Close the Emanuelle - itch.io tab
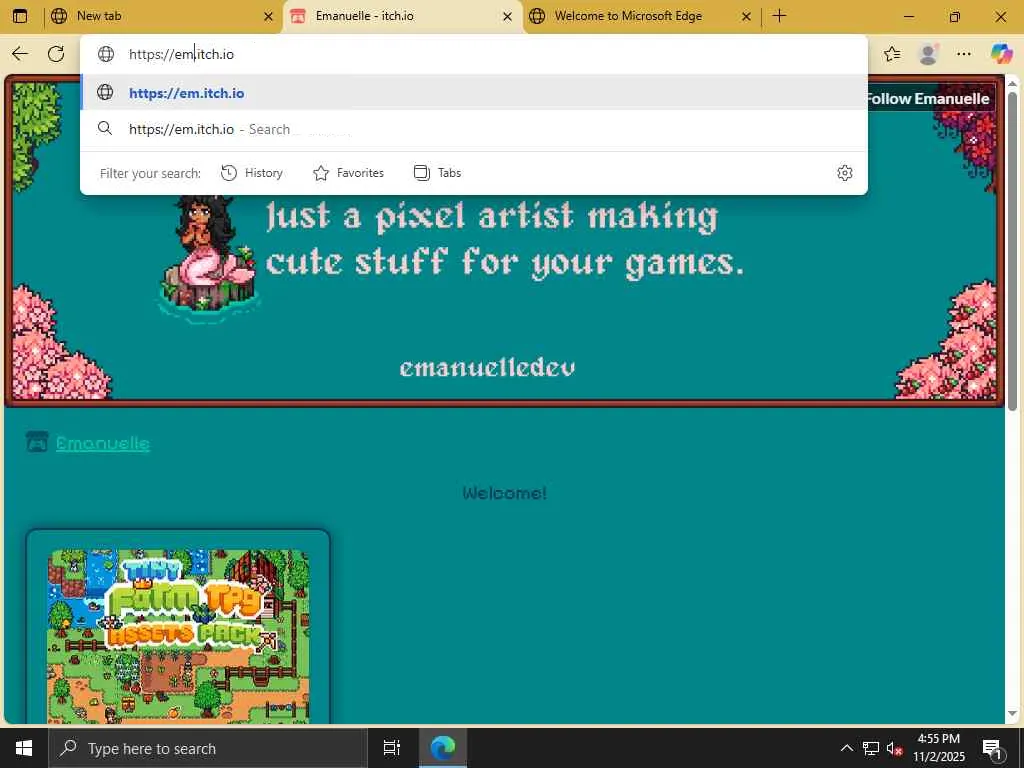This screenshot has width=1024, height=768. pyautogui.click(x=507, y=16)
